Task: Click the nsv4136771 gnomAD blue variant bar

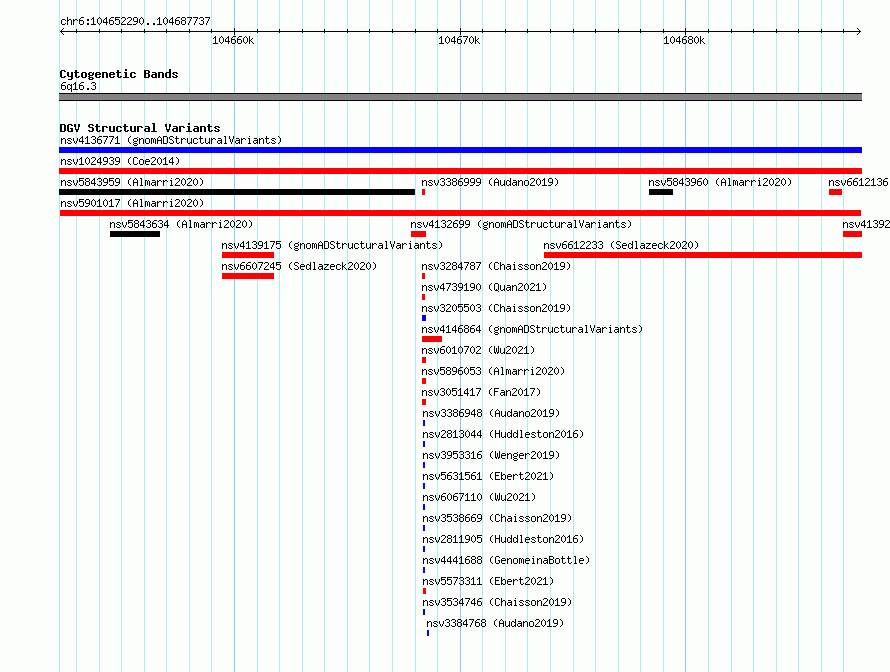Action: 460,150
